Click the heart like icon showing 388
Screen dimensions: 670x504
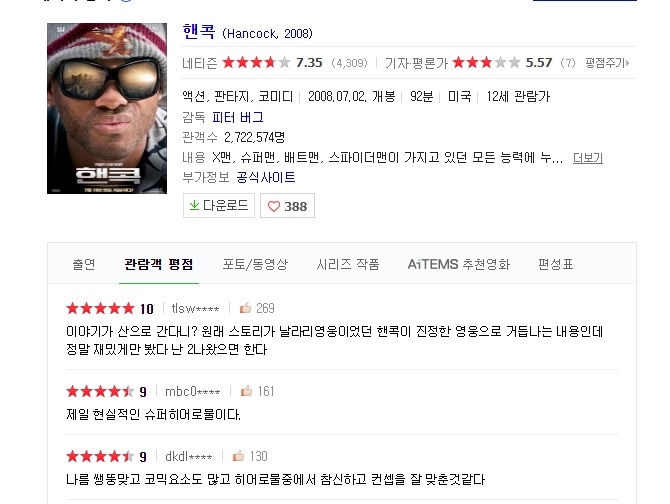pyautogui.click(x=273, y=206)
